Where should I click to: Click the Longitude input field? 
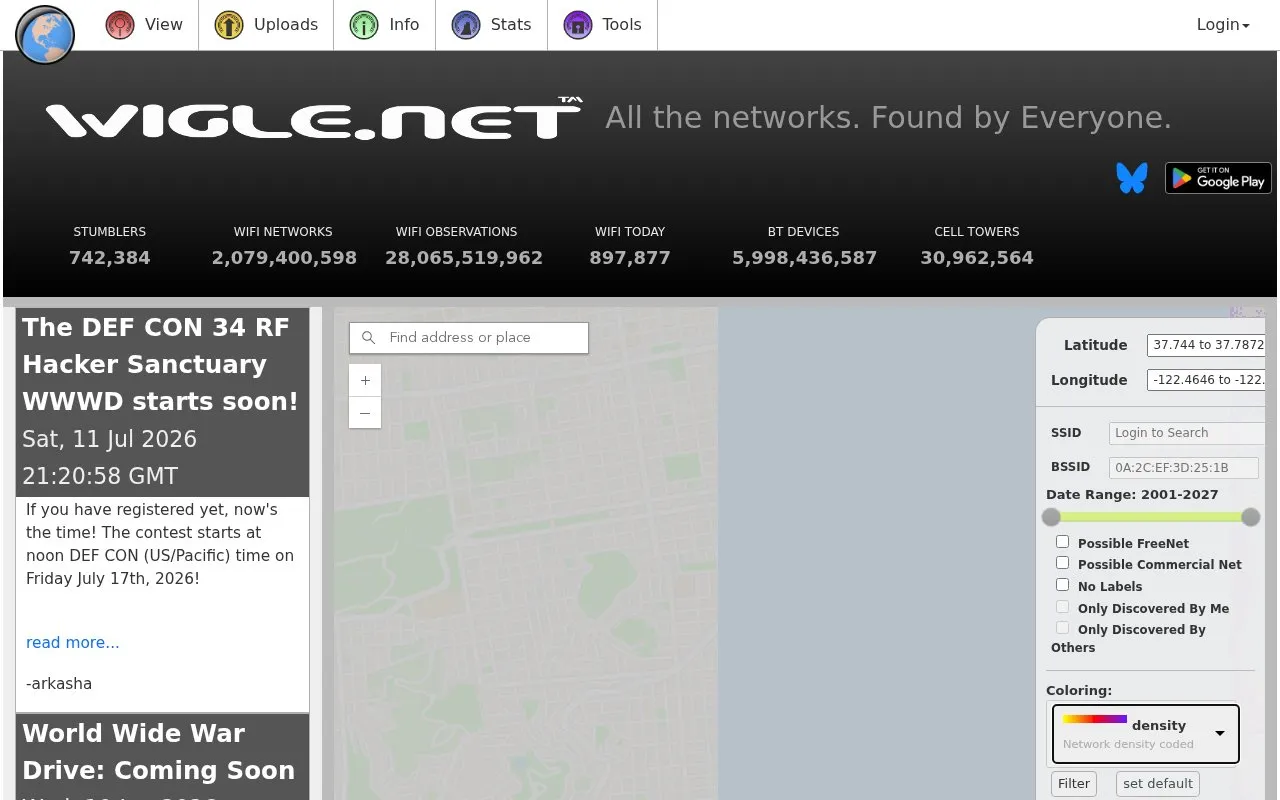(x=1206, y=380)
